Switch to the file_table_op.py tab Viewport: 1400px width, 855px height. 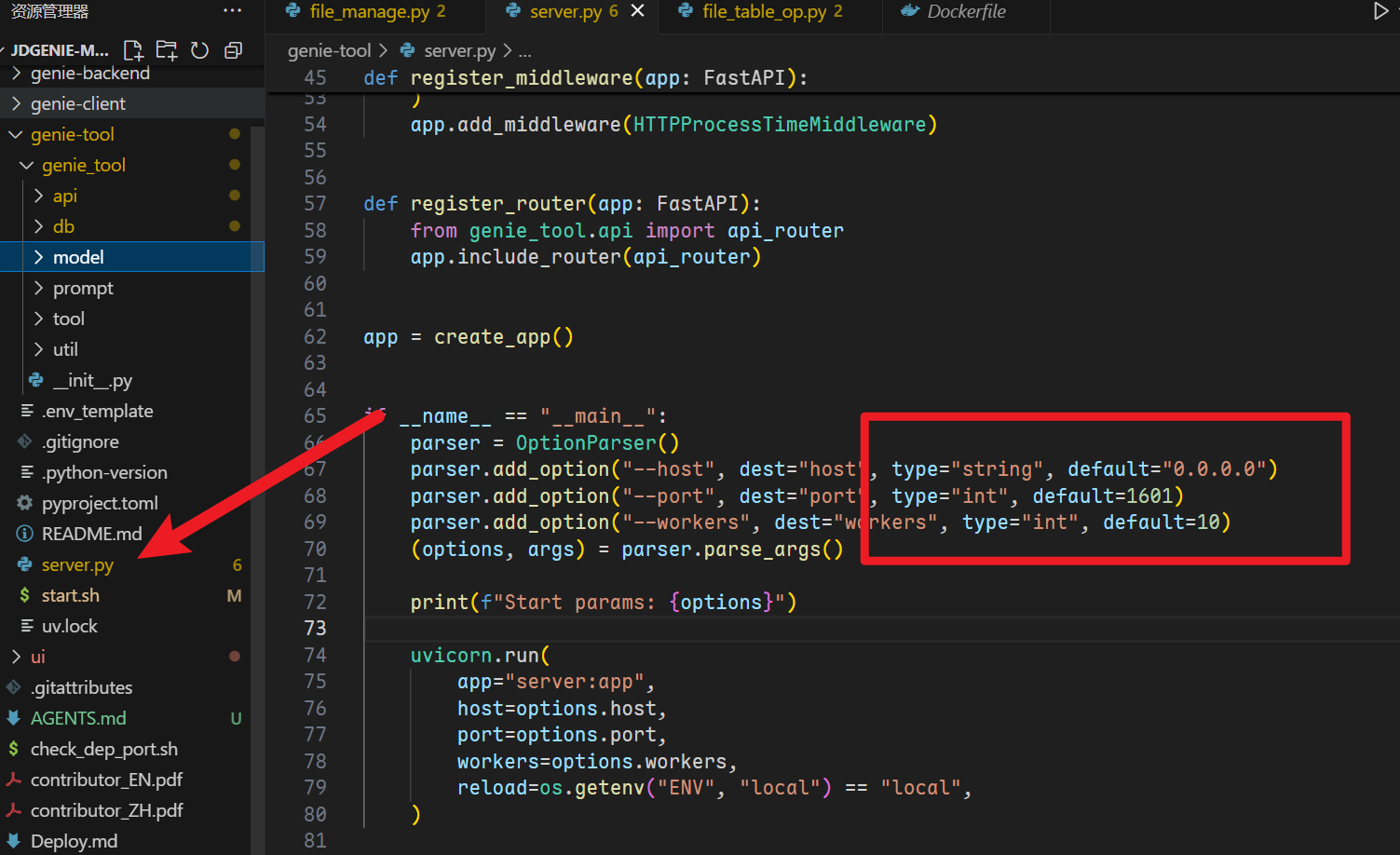762,11
